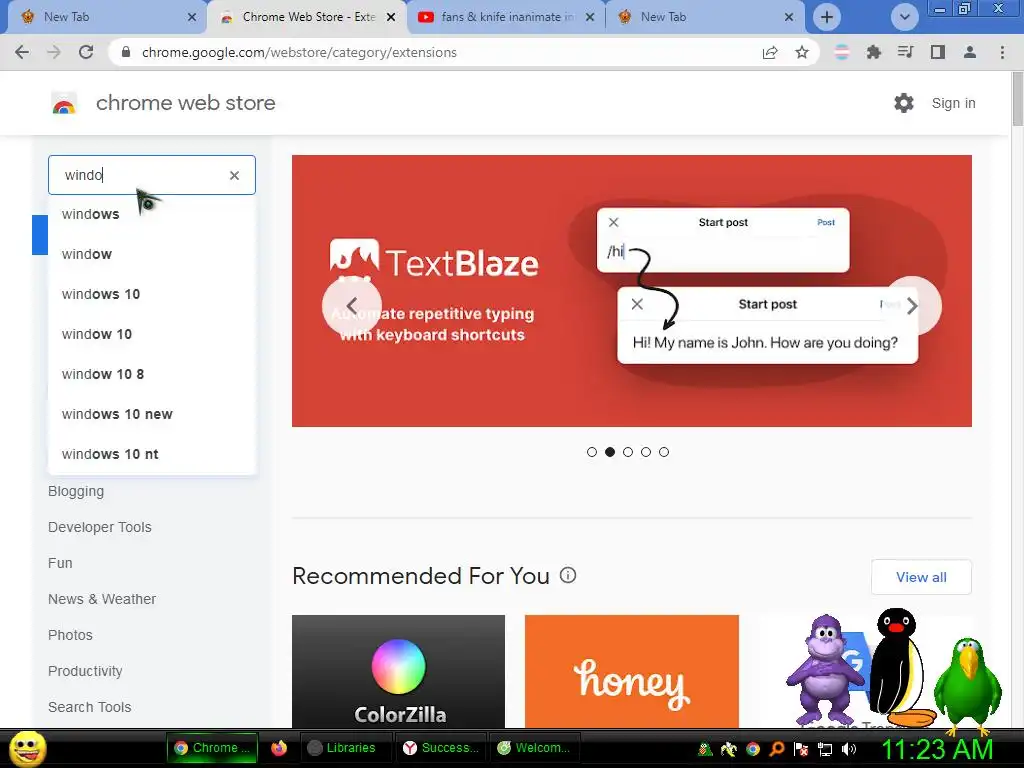Click the browser forward arrow
The image size is (1024, 768).
coord(54,52)
